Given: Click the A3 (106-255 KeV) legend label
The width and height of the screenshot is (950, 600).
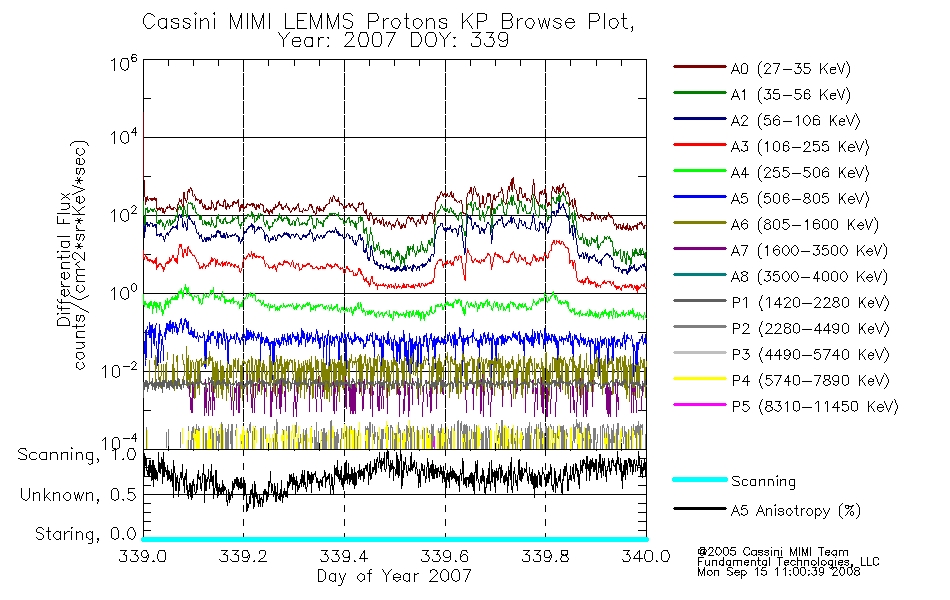Looking at the screenshot, I should (x=800, y=147).
